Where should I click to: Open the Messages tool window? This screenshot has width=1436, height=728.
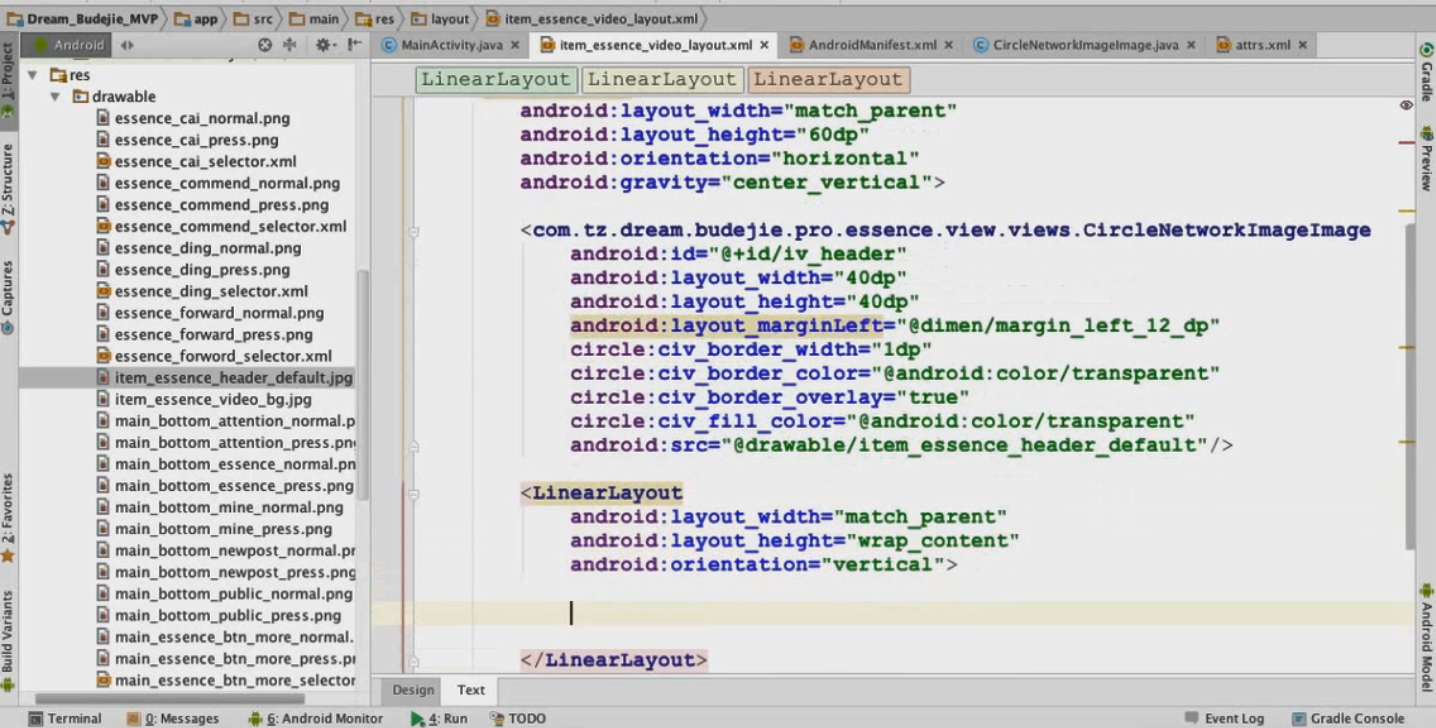point(172,718)
